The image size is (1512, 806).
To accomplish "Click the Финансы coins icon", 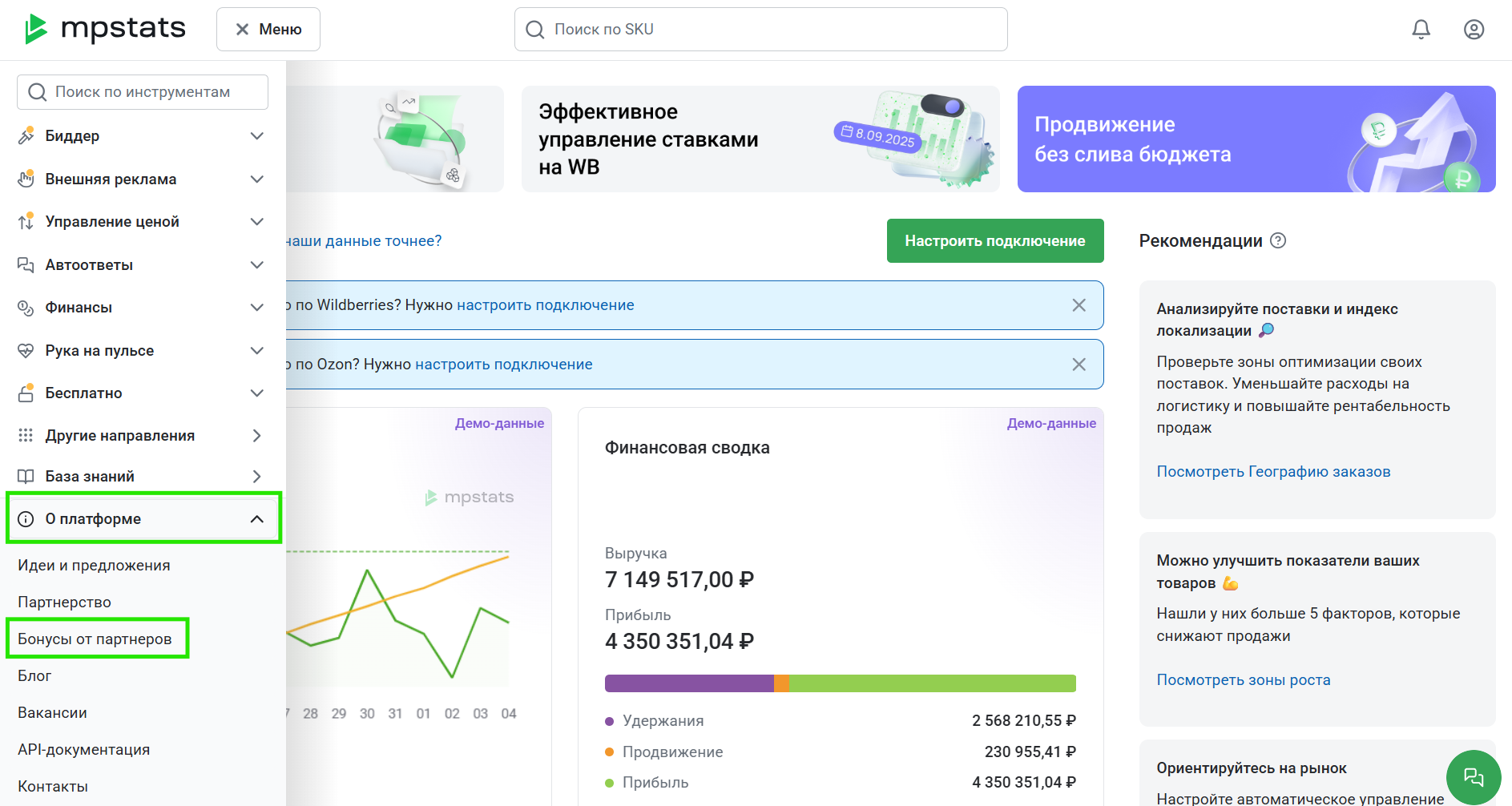I will click(x=26, y=308).
